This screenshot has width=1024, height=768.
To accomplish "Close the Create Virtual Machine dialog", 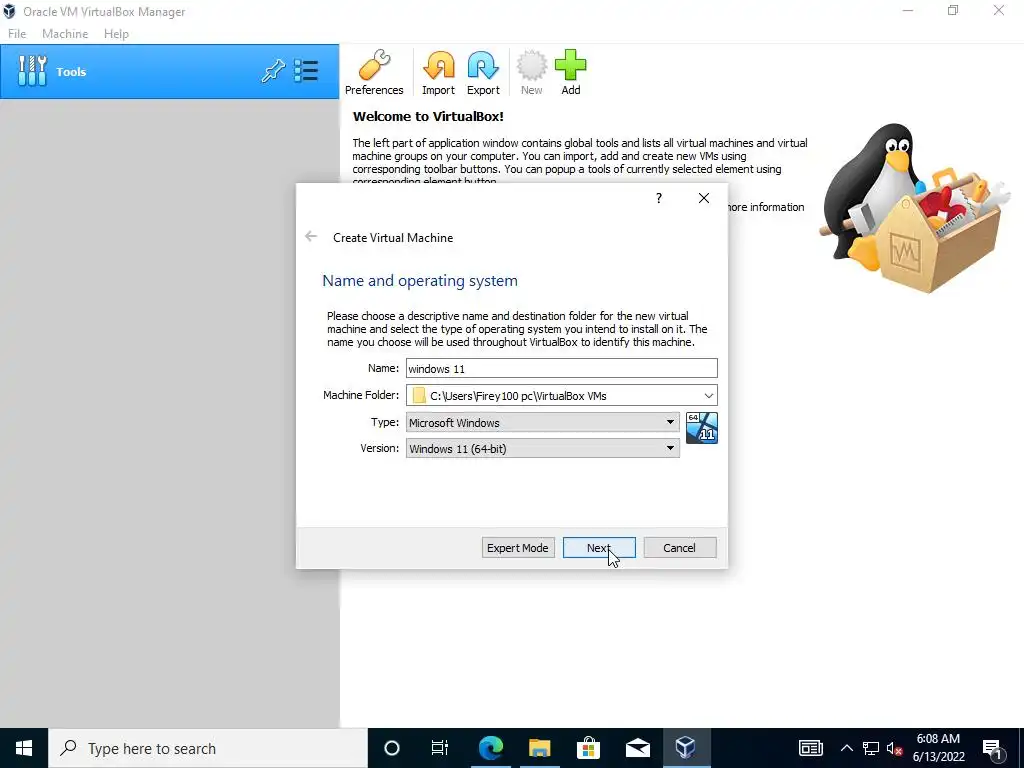I will (703, 198).
